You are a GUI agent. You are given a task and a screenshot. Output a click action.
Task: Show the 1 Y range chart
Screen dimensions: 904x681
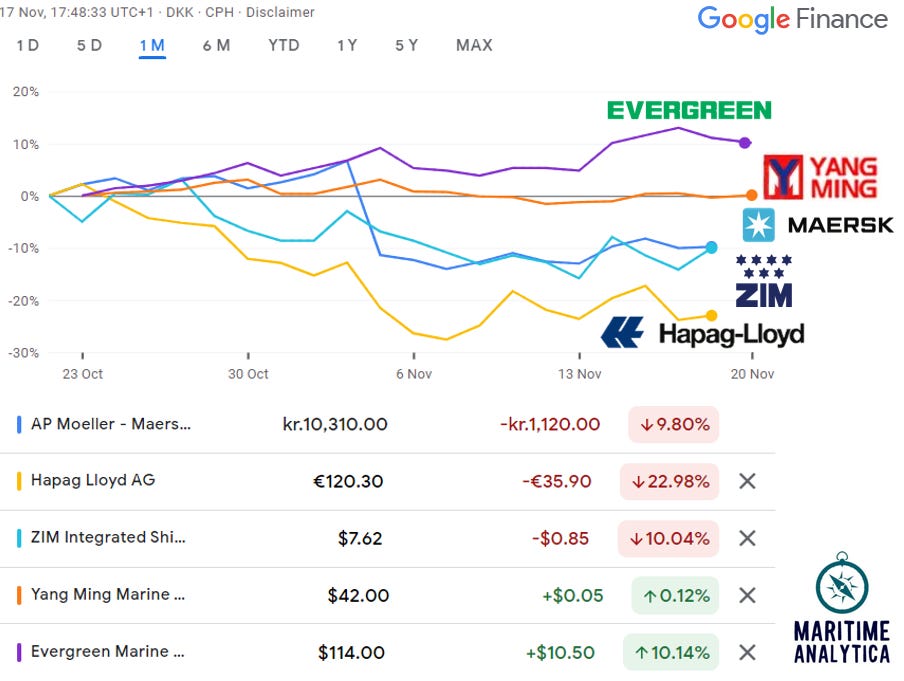click(347, 46)
